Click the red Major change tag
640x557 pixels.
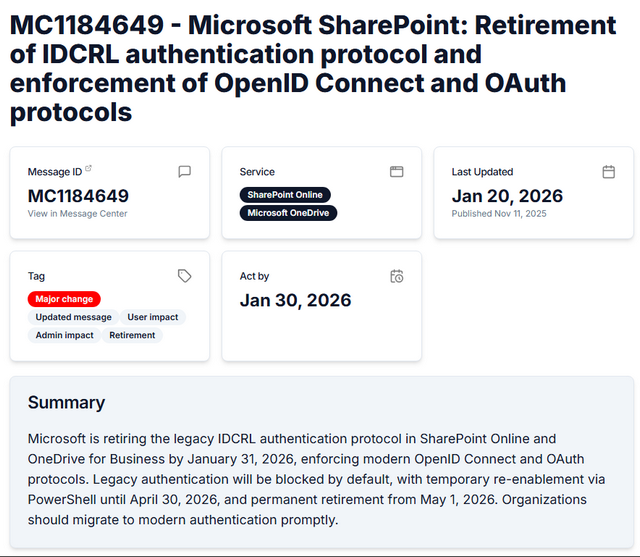[64, 299]
